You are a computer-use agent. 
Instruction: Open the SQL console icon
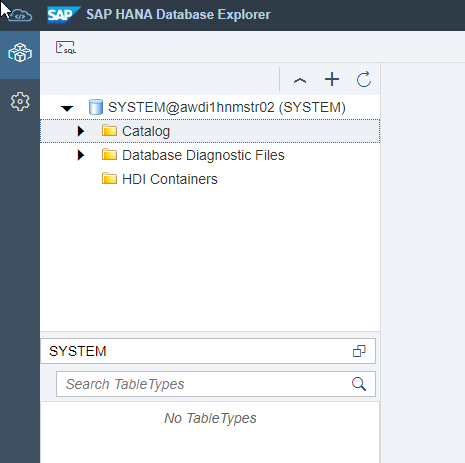[x=66, y=47]
